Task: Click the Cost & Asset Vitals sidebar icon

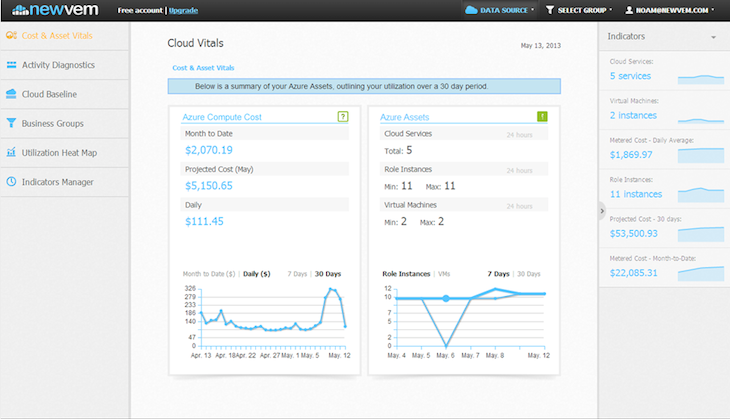Action: [x=11, y=35]
